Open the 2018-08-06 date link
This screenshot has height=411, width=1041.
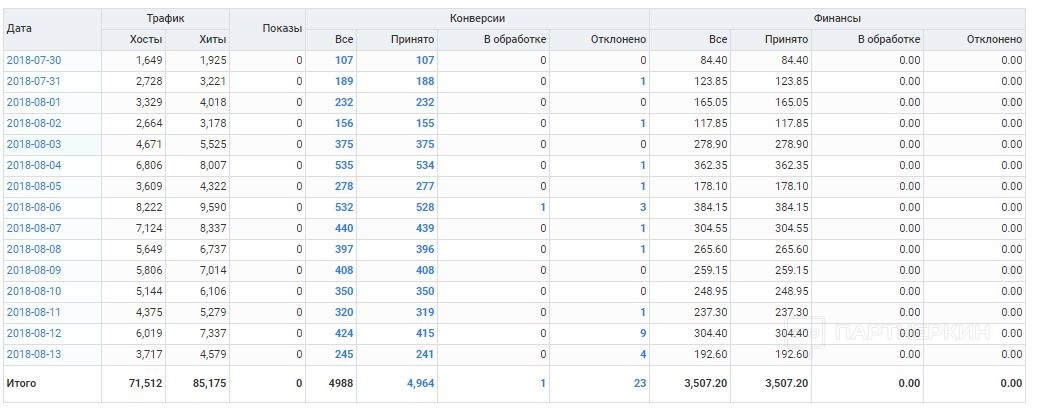(x=34, y=207)
